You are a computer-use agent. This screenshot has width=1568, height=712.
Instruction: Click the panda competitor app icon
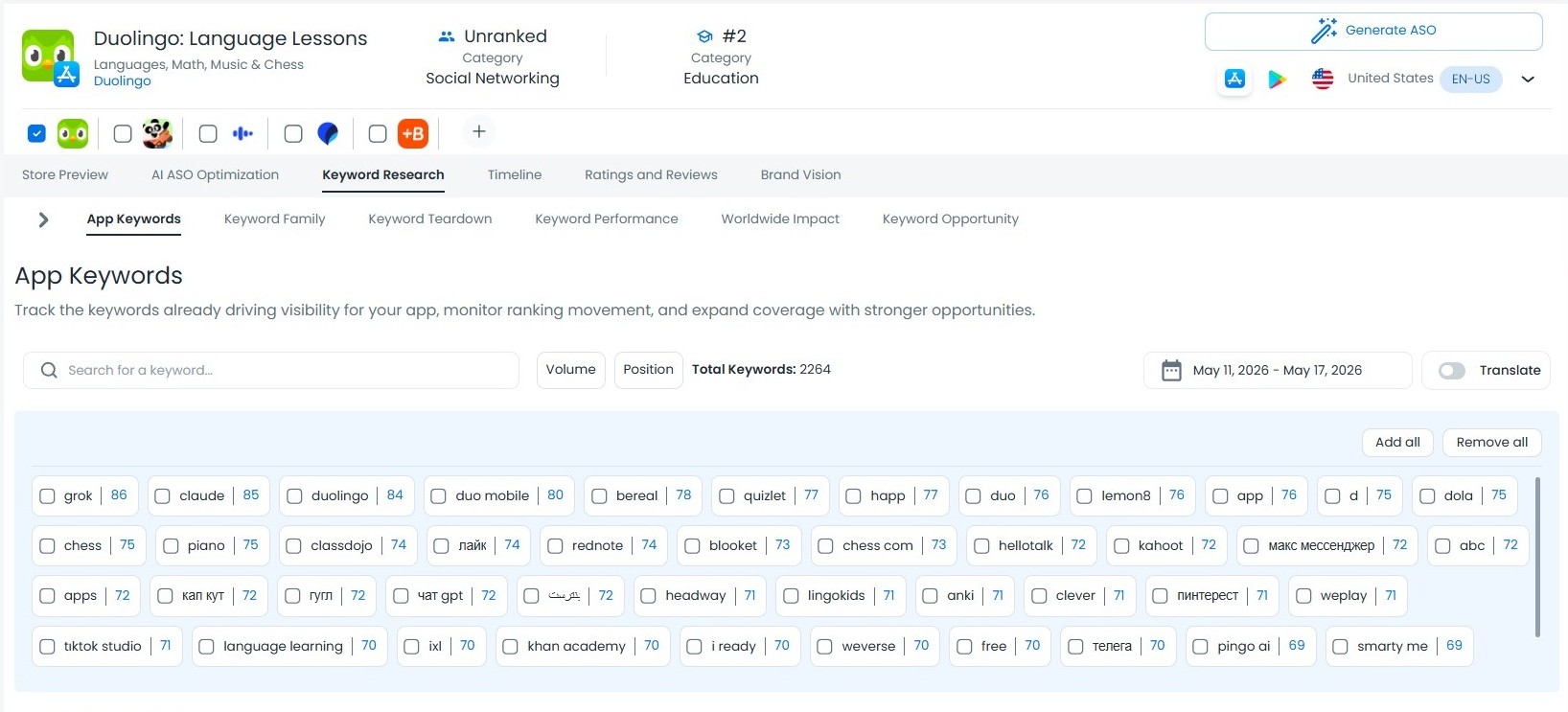click(157, 133)
